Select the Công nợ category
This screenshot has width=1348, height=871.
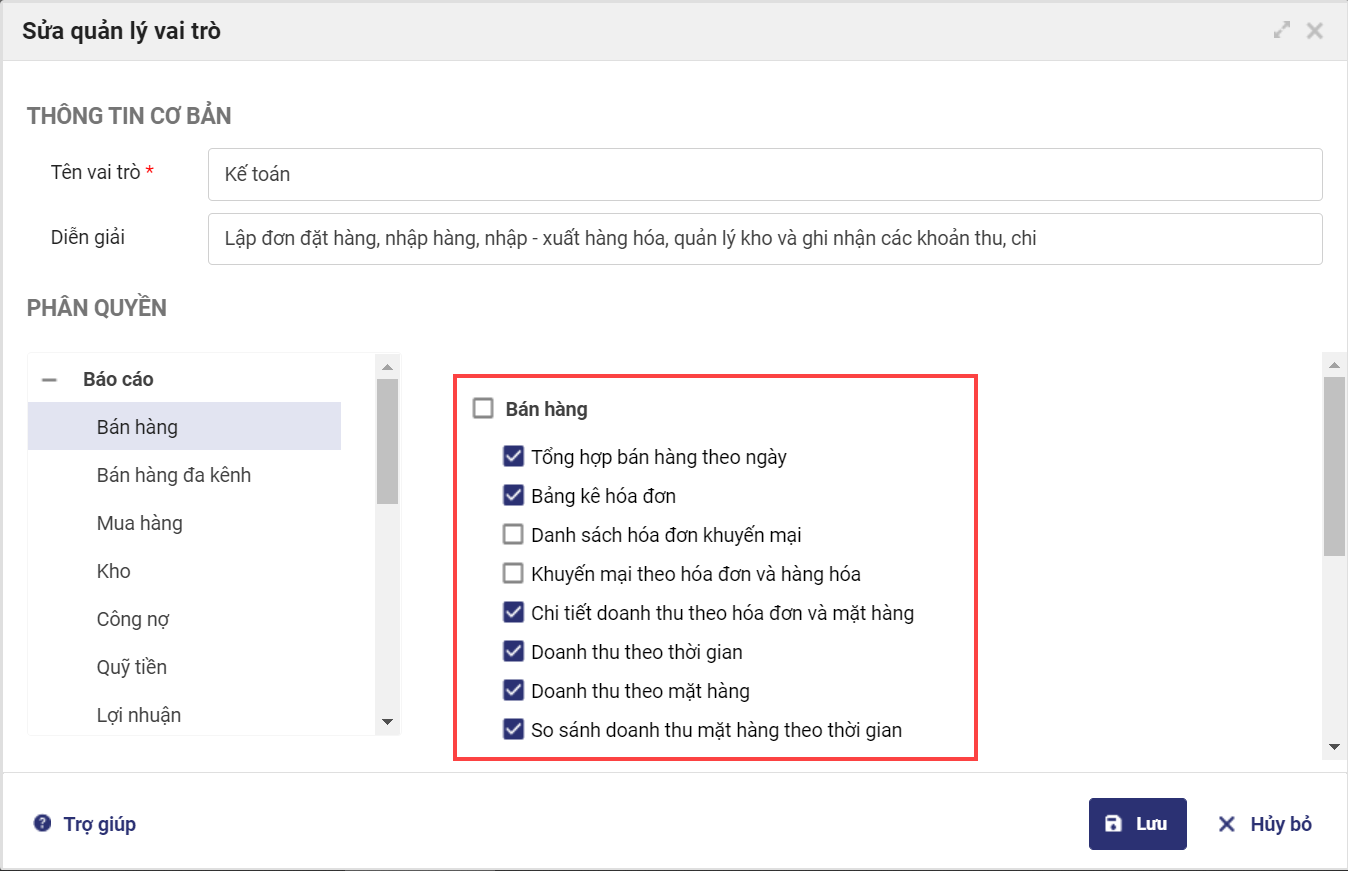coord(133,619)
